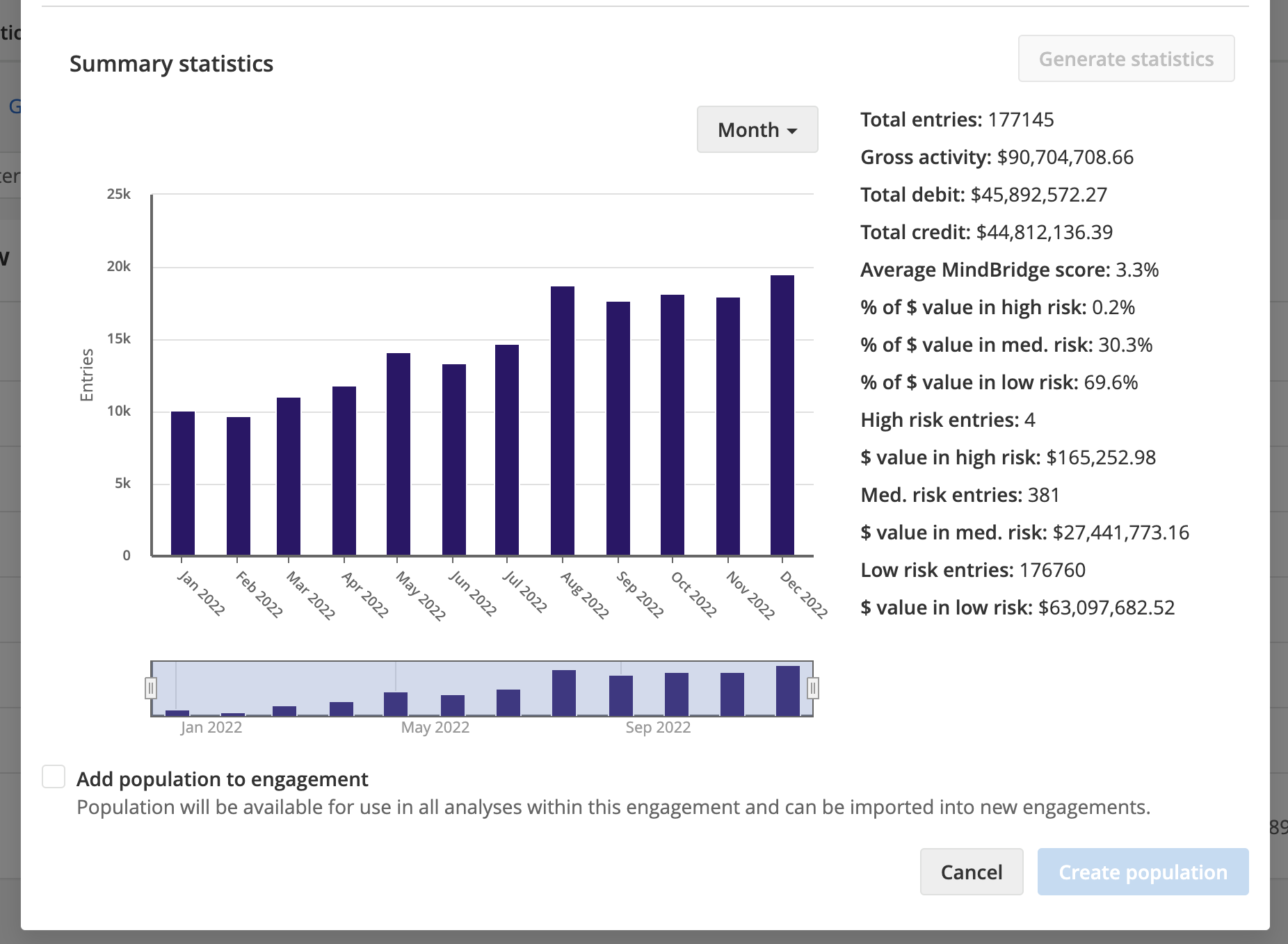Select the May 2022 bar in main chart
The height and width of the screenshot is (944, 1288).
point(399,455)
